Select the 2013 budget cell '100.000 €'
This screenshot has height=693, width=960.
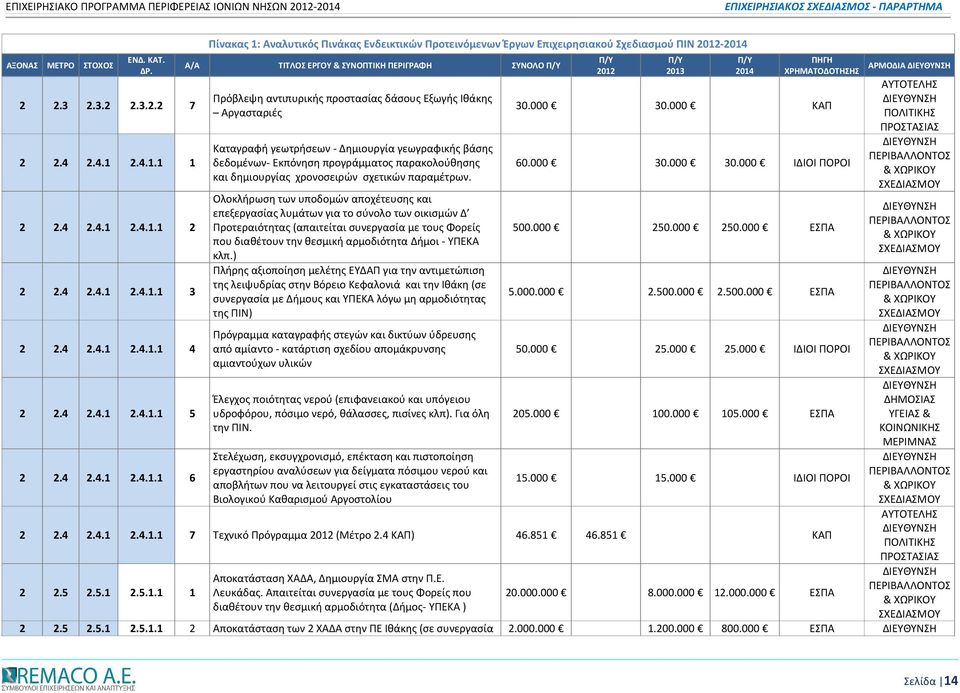[x=675, y=414]
